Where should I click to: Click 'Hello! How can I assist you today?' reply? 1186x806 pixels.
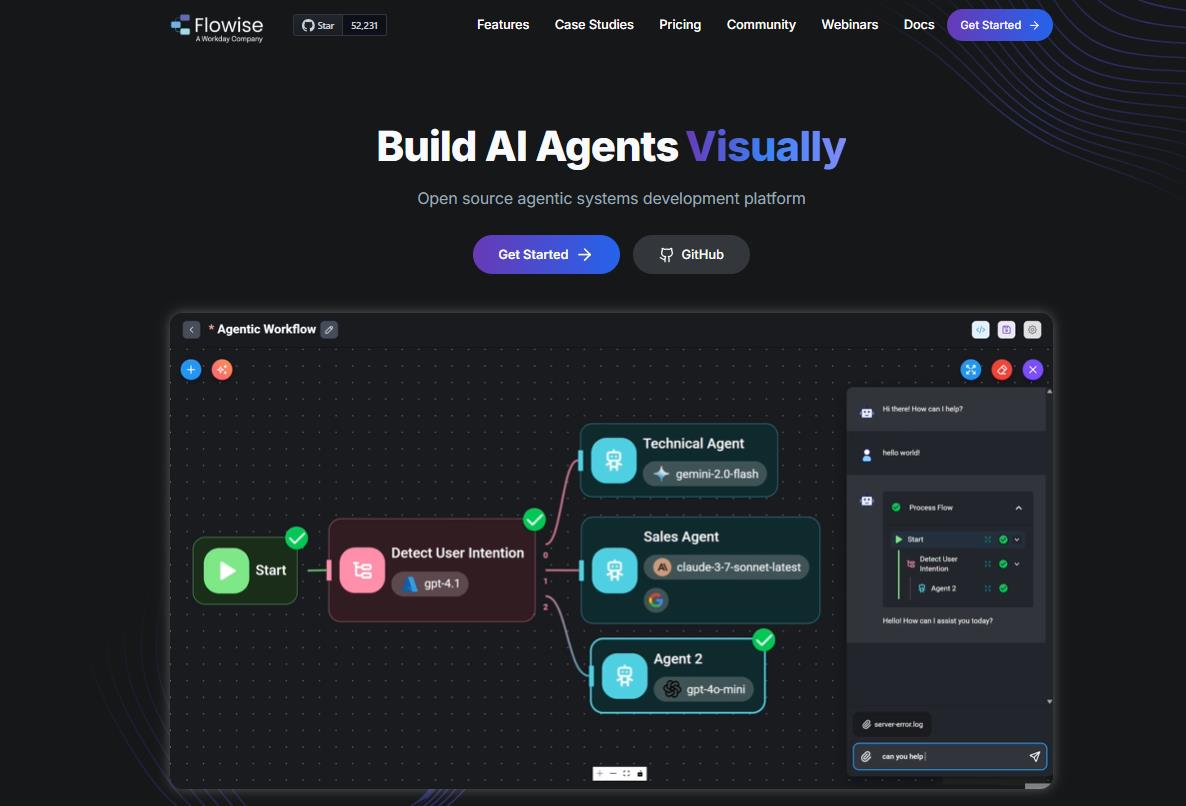tap(937, 621)
